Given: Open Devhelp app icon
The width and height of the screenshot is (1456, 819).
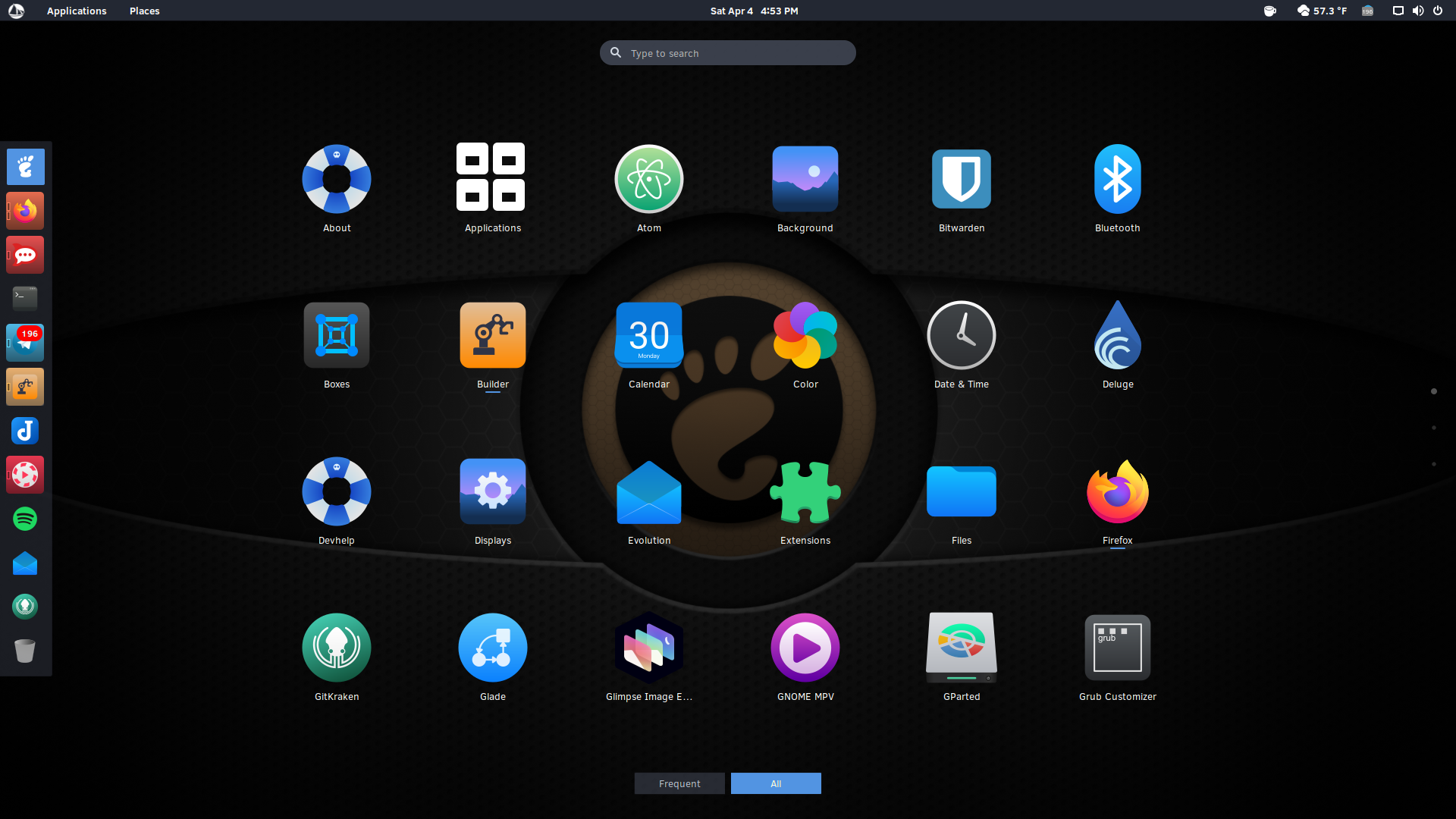Looking at the screenshot, I should click(x=337, y=491).
